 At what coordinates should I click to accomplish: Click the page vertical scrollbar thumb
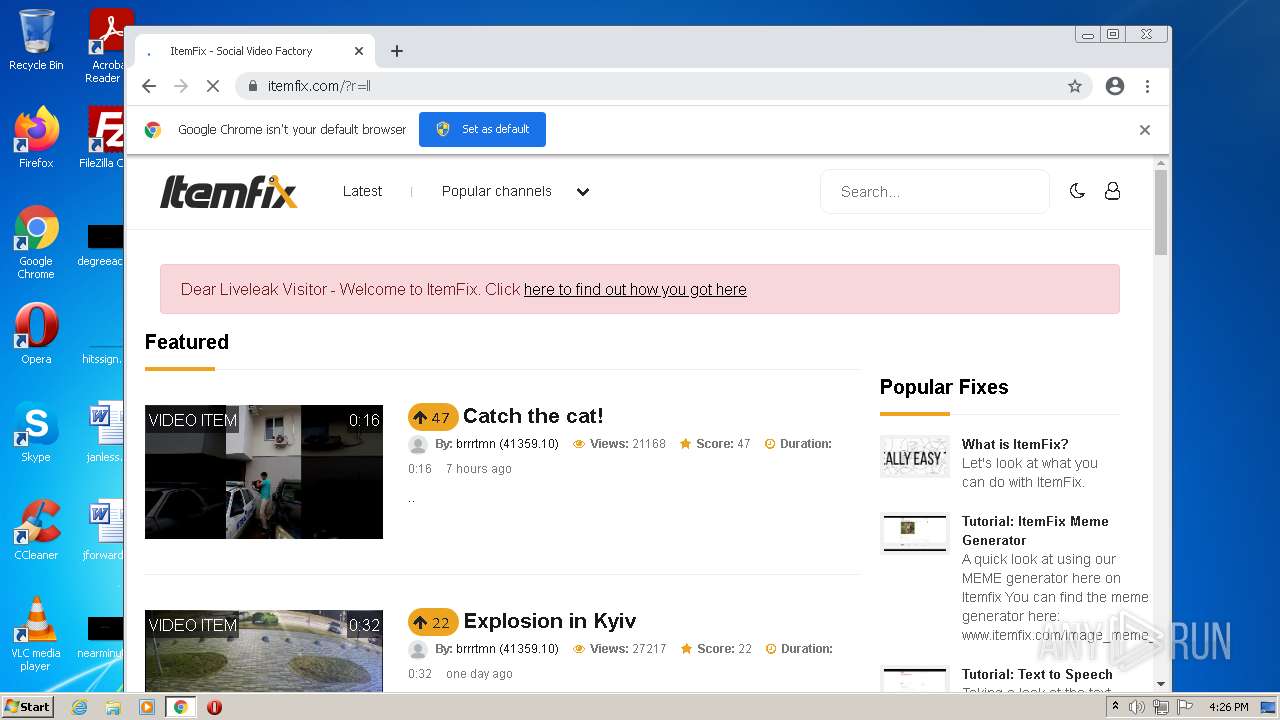(1161, 212)
